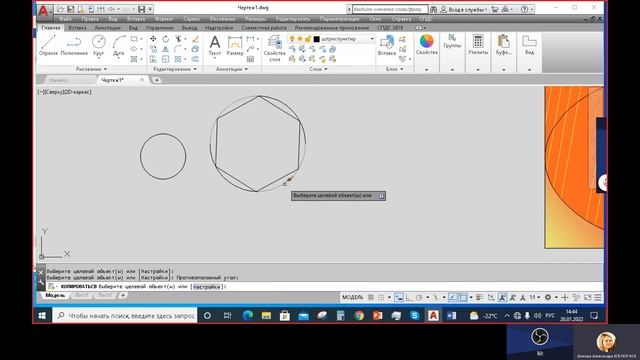Image resolution: width=640 pixels, height=360 pixels.
Task: Switch to the Управление ribbon tab
Action: 160,28
